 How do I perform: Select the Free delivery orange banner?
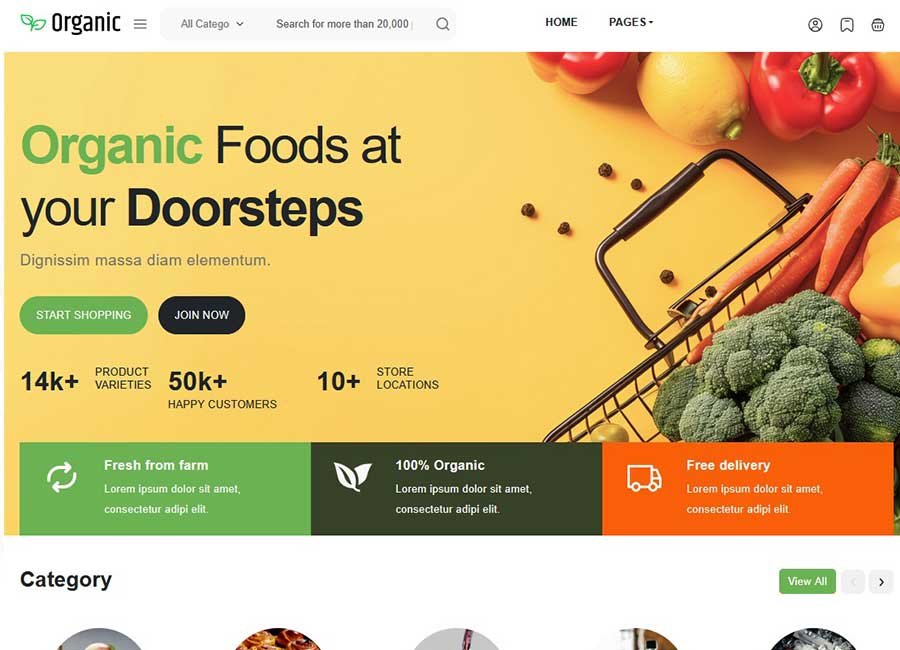point(748,489)
